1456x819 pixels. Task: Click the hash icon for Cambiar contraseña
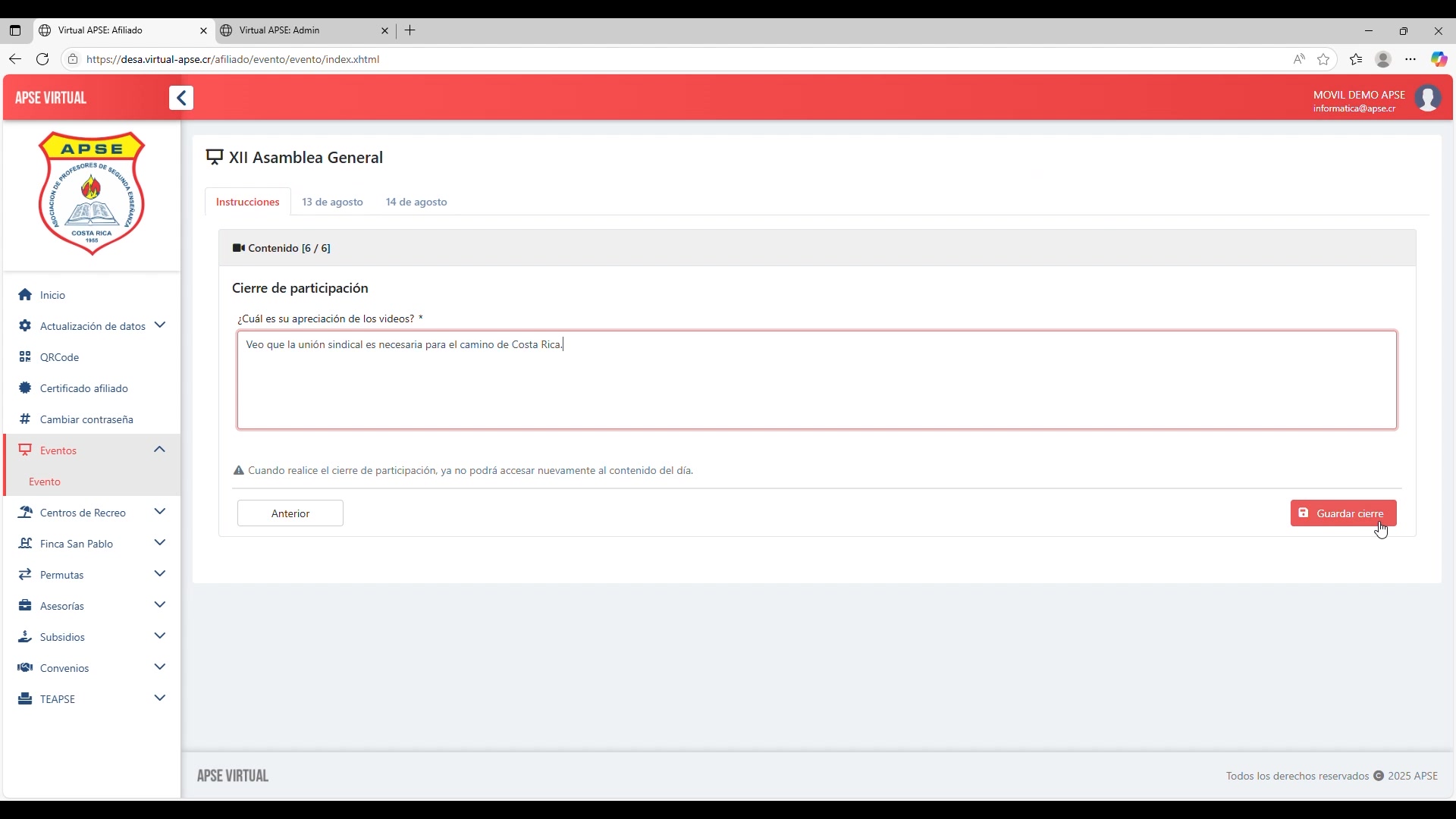25,419
